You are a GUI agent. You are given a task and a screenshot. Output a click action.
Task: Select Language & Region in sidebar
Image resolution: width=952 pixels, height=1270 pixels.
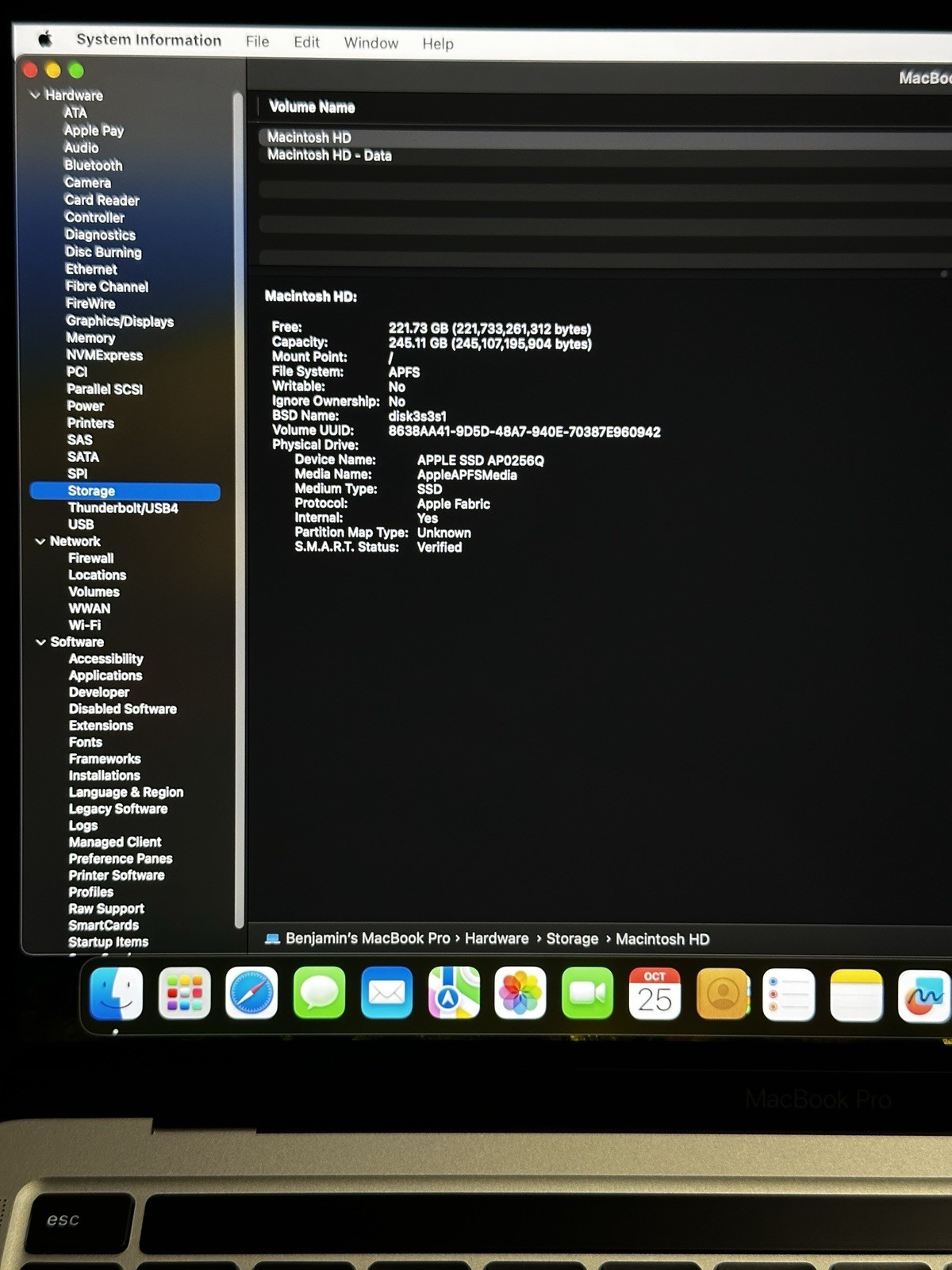[126, 792]
